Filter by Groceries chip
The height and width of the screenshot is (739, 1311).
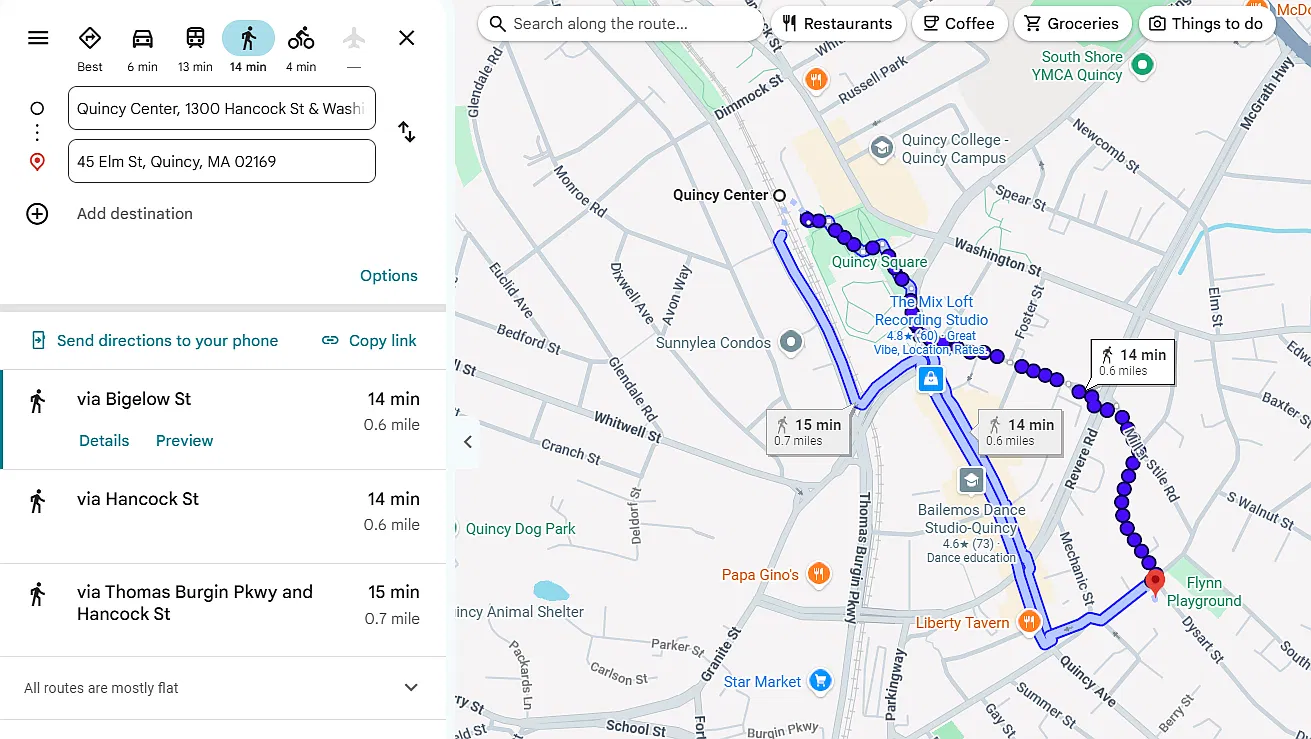tap(1072, 24)
